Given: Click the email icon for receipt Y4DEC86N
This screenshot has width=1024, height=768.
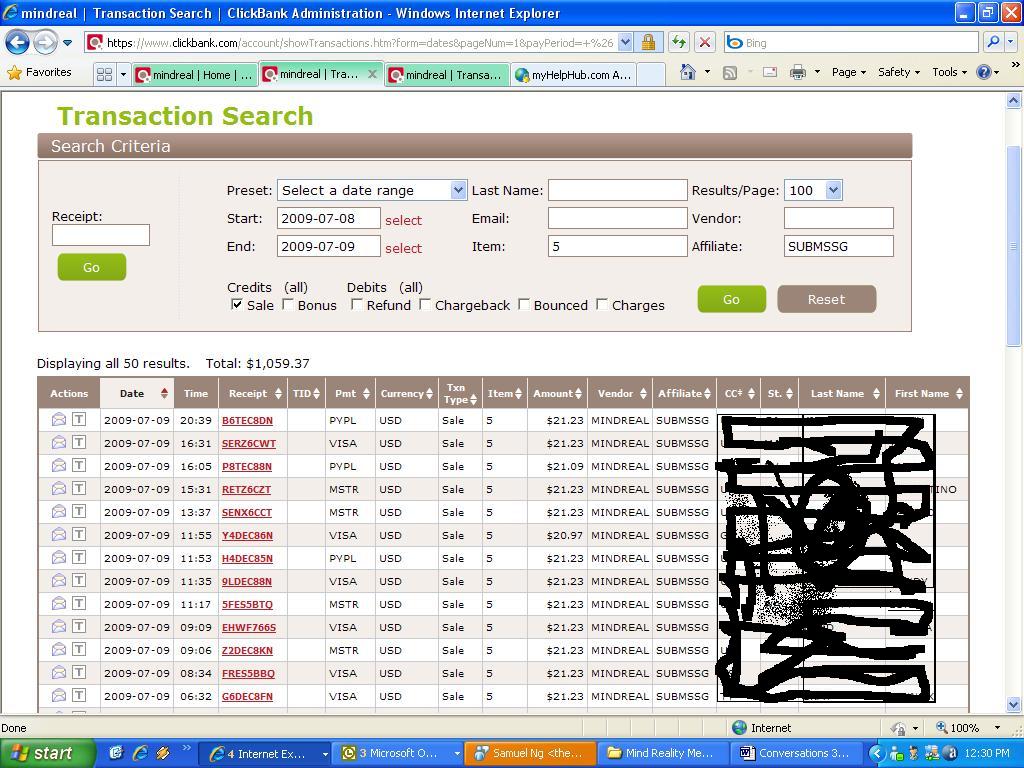Looking at the screenshot, I should coord(59,534).
